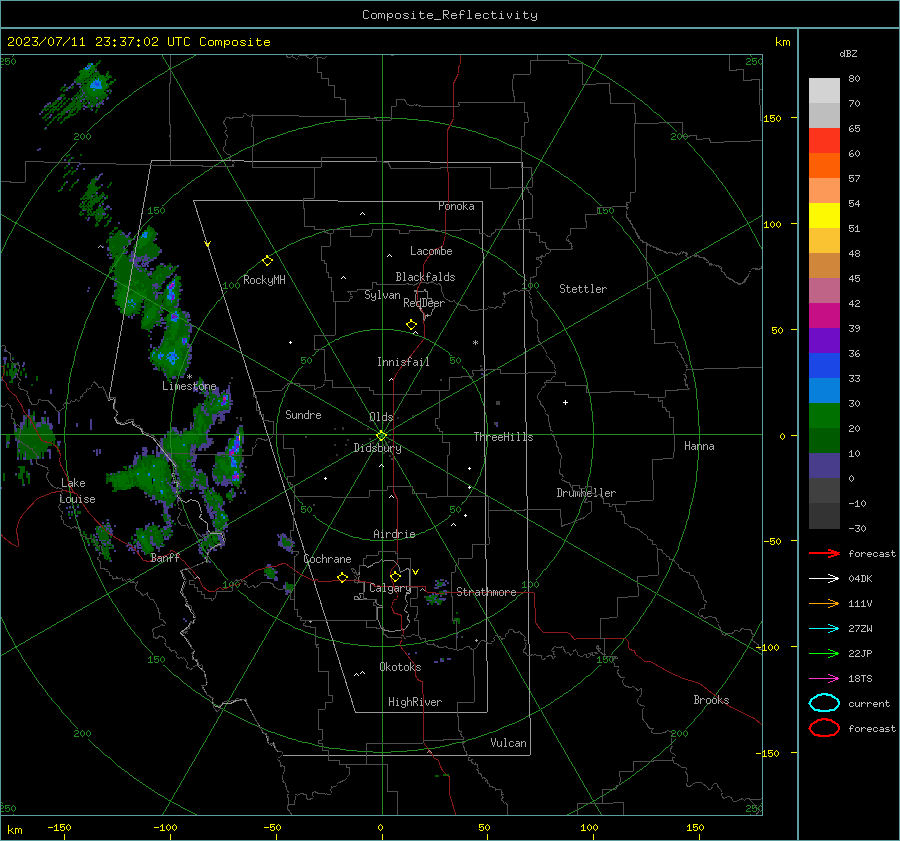Click the Innisfail town label
900x841 pixels.
(403, 362)
